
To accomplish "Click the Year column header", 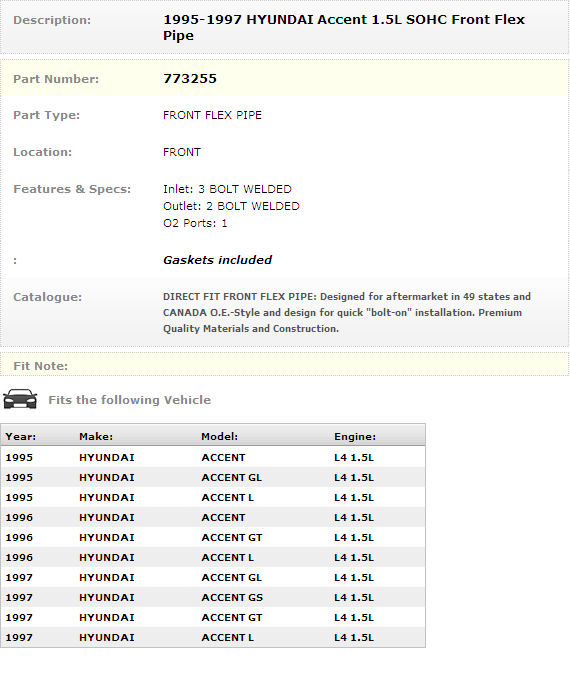I will (x=20, y=437).
